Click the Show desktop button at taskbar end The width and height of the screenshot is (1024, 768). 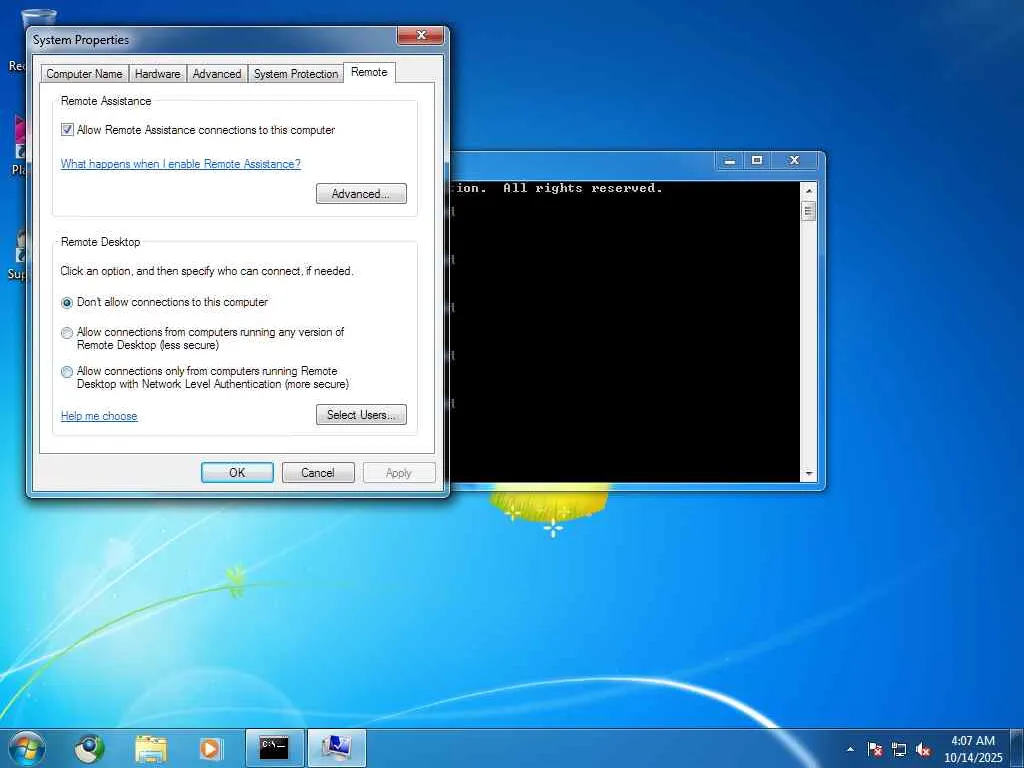pyautogui.click(x=1017, y=748)
